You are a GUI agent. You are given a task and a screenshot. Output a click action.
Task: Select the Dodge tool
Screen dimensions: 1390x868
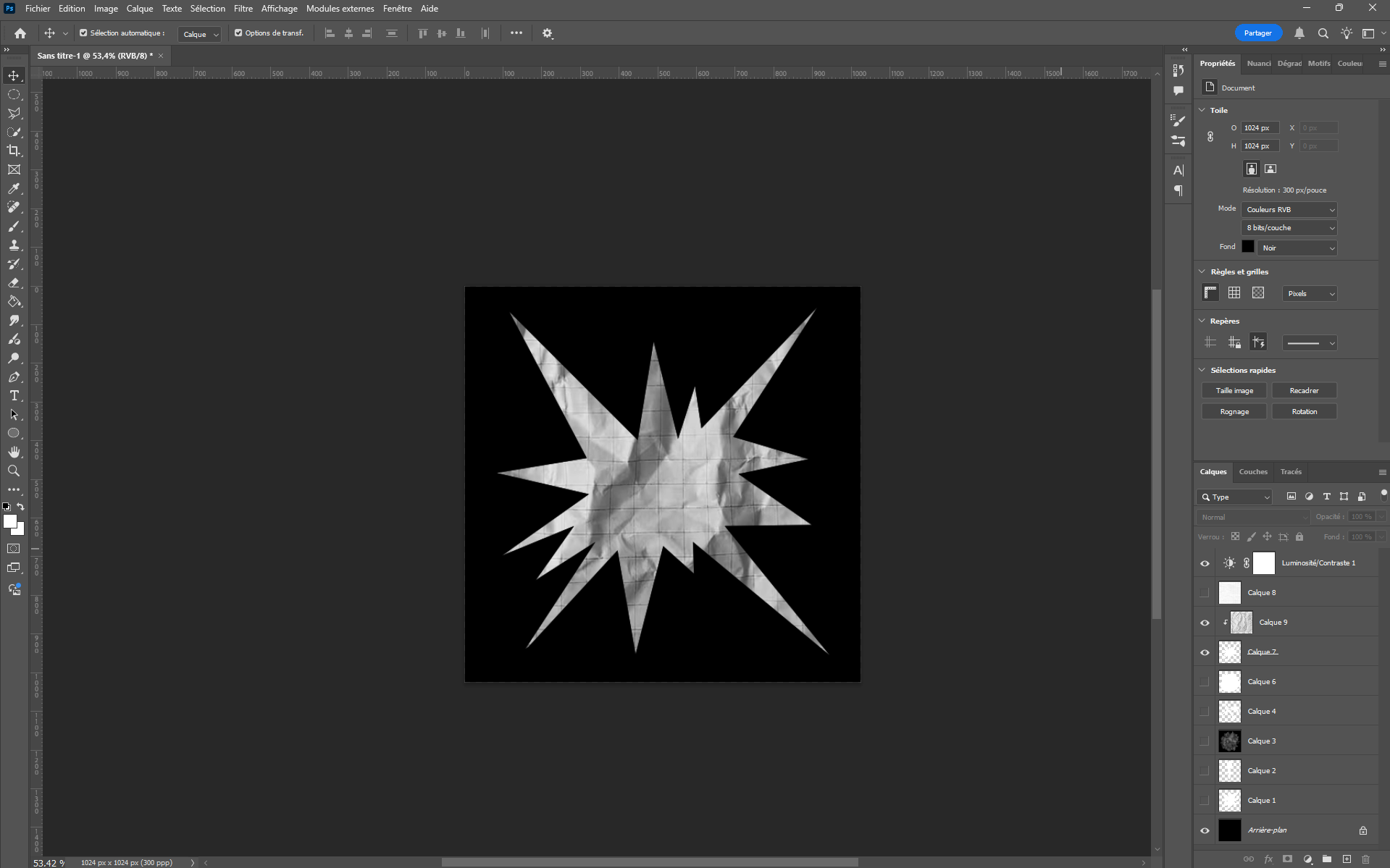(x=14, y=358)
